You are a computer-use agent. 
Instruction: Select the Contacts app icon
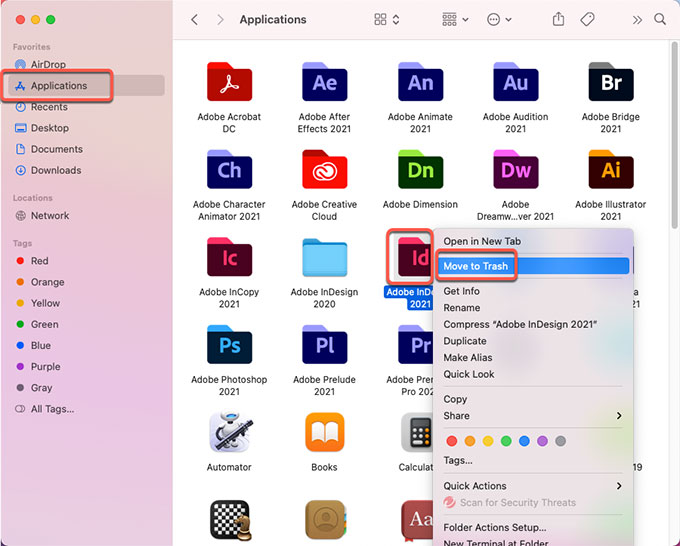[324, 520]
